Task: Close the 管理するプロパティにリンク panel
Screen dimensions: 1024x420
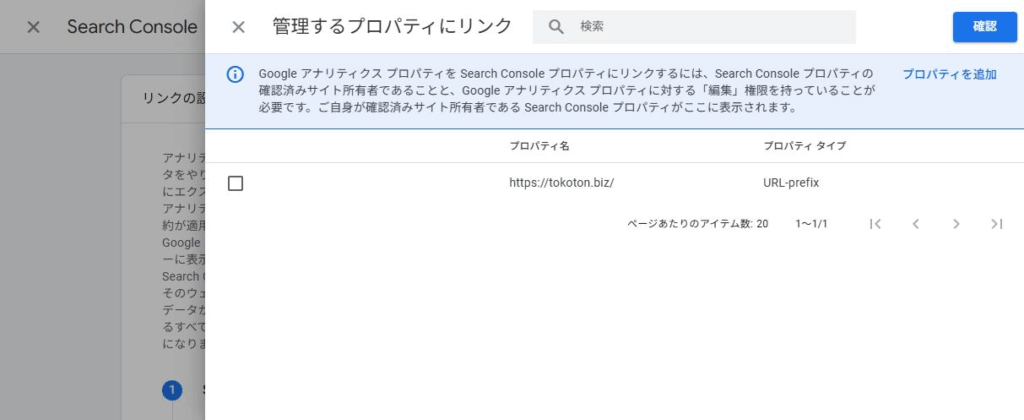Action: point(238,27)
